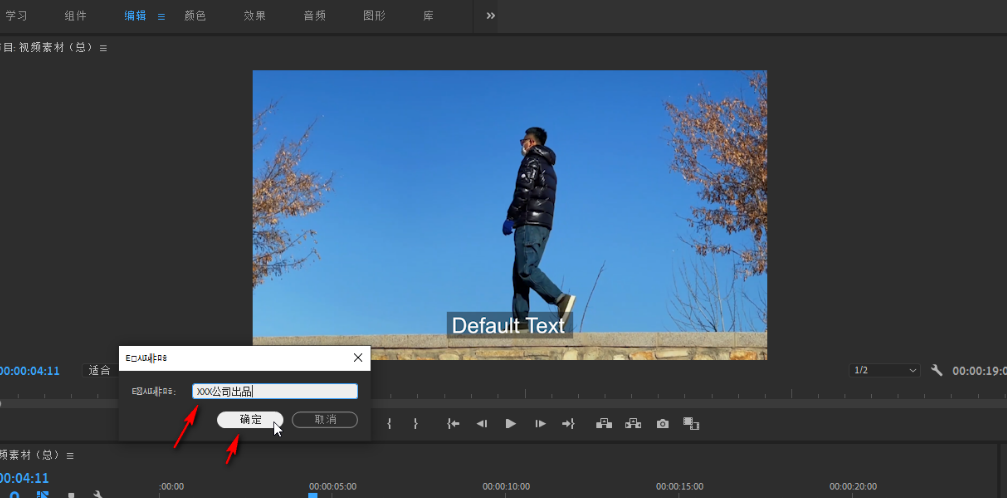Open Program Monitor wrench settings
The width and height of the screenshot is (1007, 498).
tap(937, 370)
